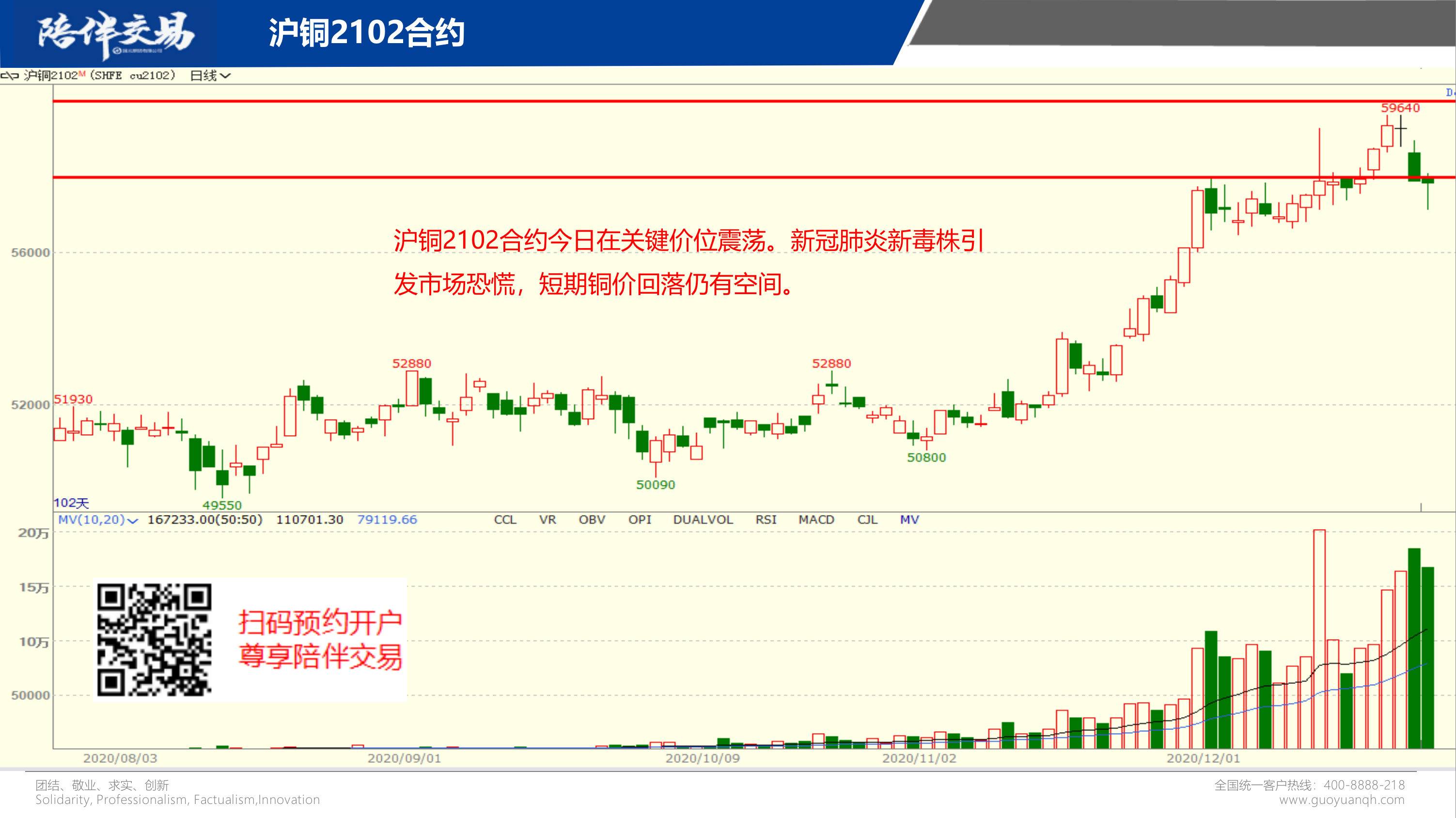
Task: Switch to the VR indicator tab
Action: tap(547, 519)
